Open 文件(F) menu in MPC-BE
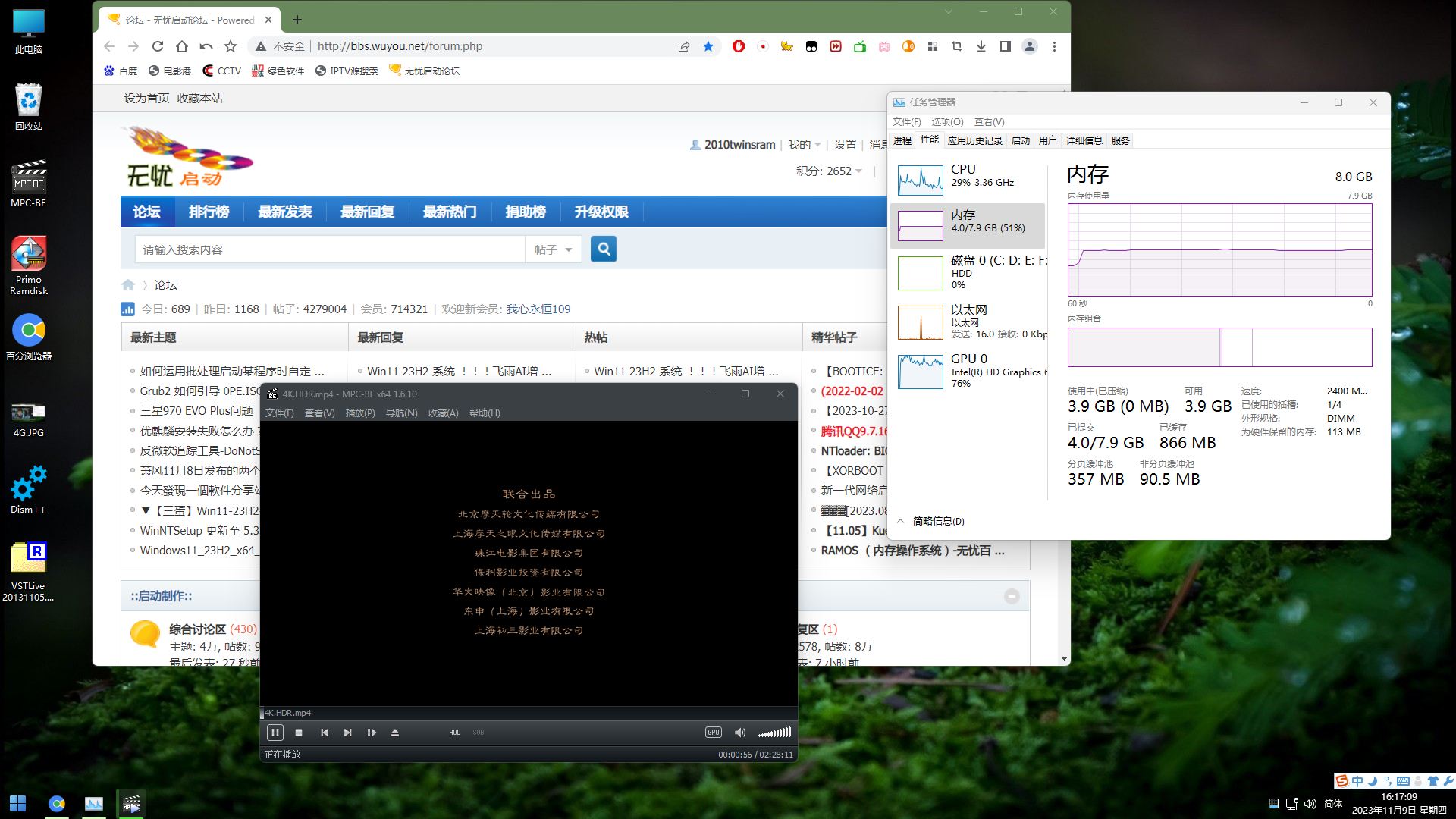The width and height of the screenshot is (1456, 819). 279,413
